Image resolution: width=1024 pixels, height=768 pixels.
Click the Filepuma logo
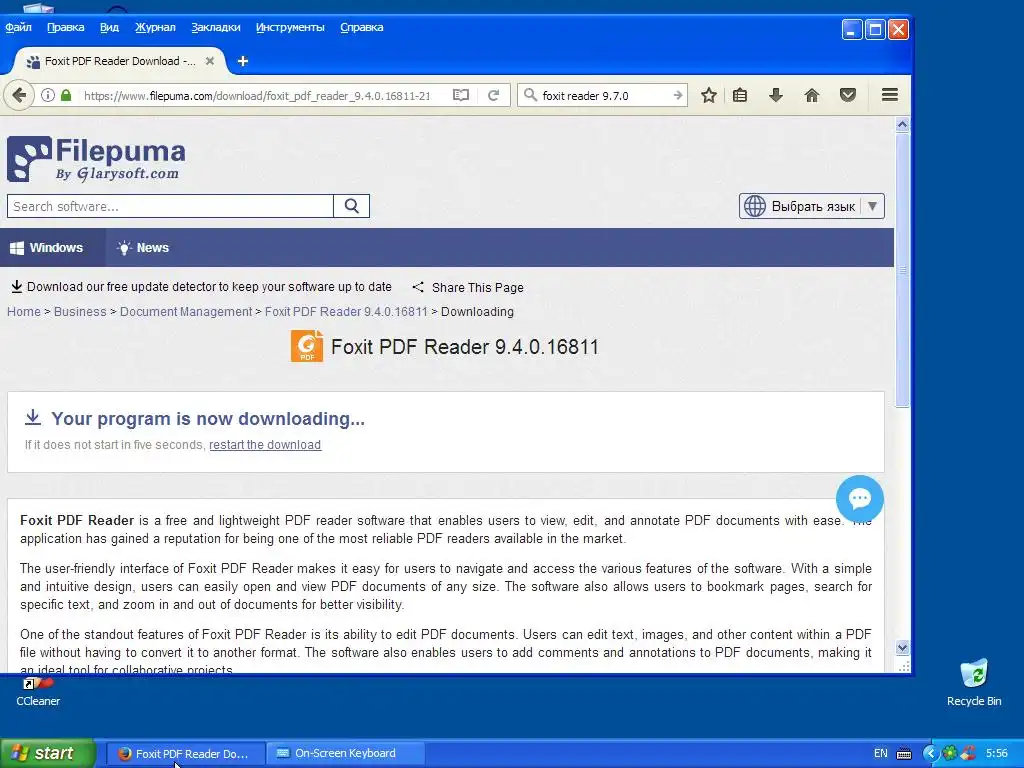tap(97, 159)
